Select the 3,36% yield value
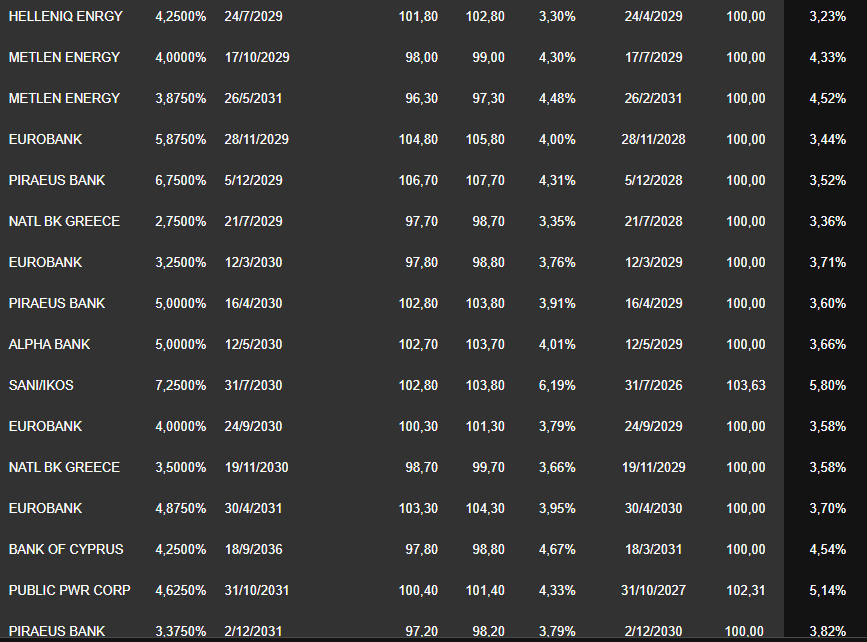The width and height of the screenshot is (867, 642). click(x=828, y=221)
